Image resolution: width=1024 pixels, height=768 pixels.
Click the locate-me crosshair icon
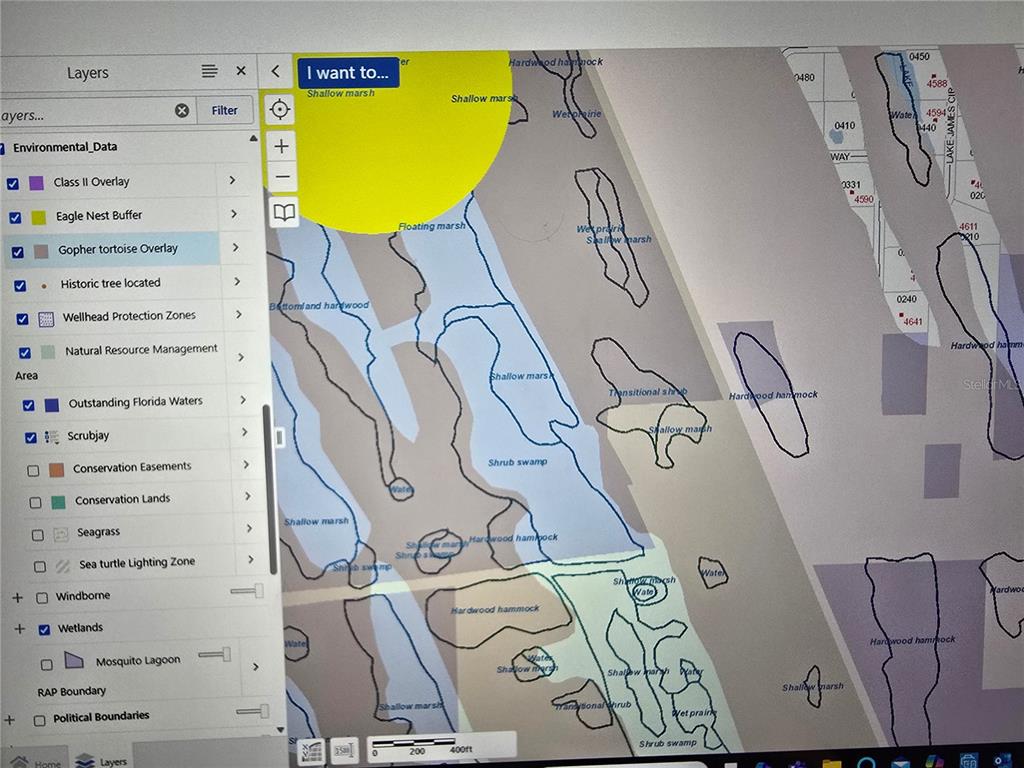click(281, 109)
